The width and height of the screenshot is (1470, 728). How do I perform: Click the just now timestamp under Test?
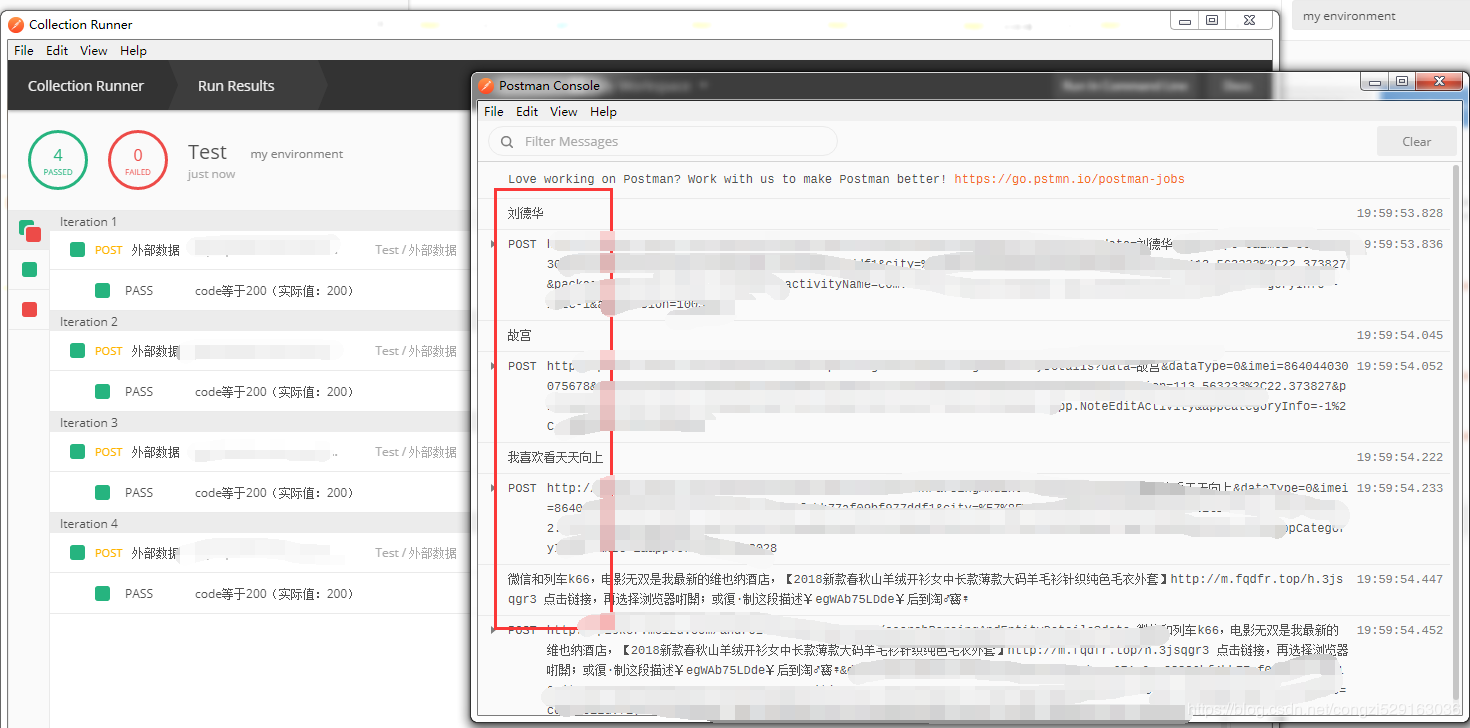click(x=211, y=175)
